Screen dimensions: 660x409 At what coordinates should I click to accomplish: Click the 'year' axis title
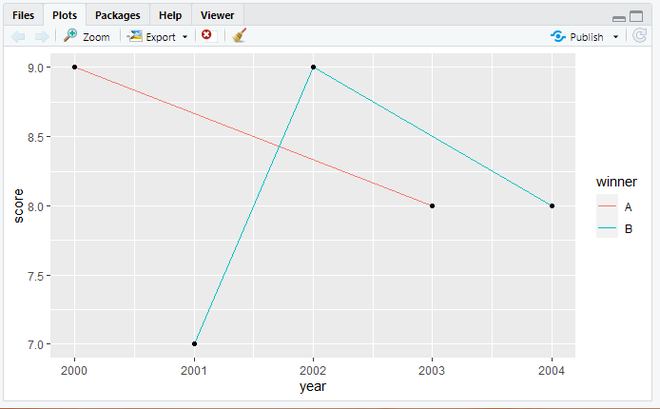[x=313, y=387]
